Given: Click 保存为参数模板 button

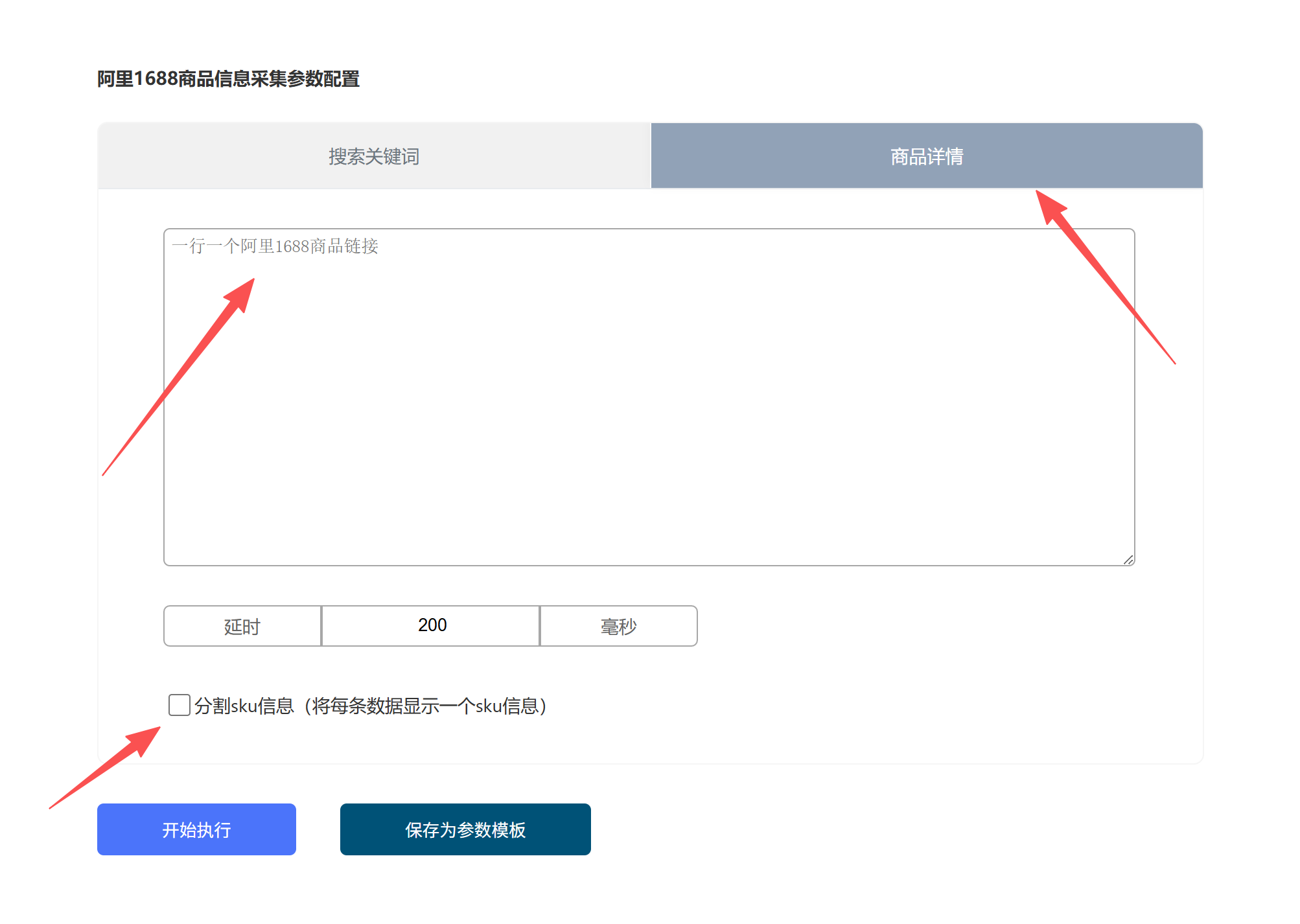Looking at the screenshot, I should [465, 829].
